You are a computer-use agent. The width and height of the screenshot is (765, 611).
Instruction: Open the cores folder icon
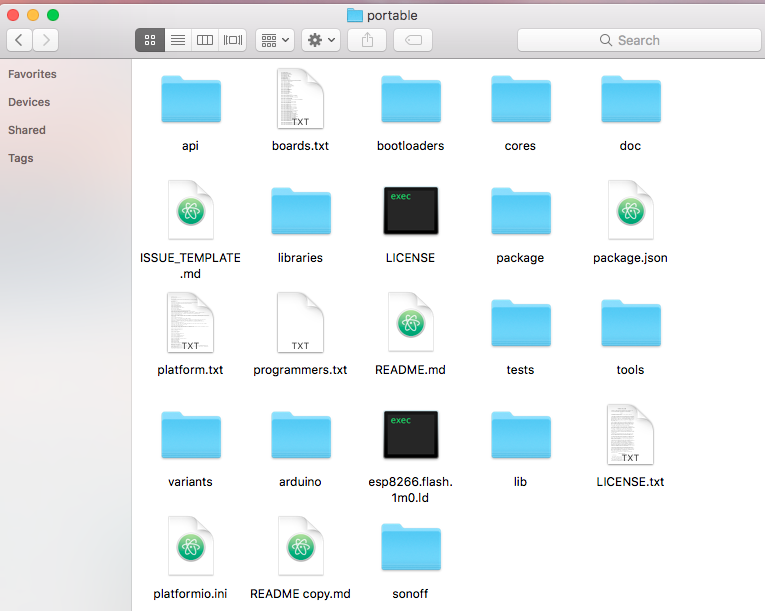(521, 99)
